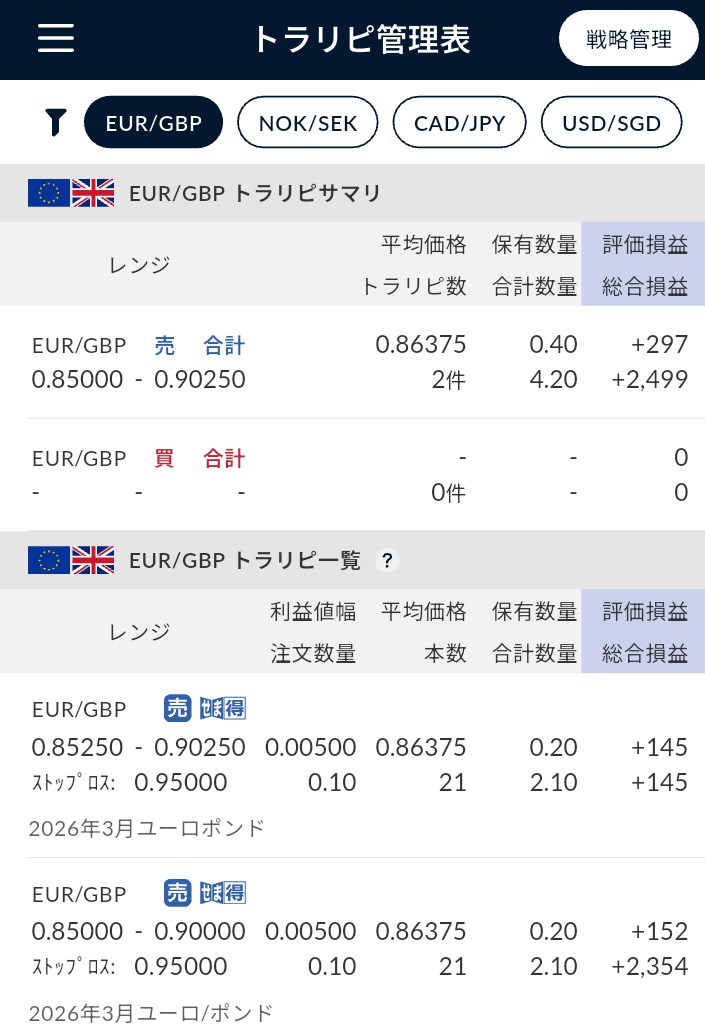
Task: Tap せま得 badge on first list entry
Action: click(223, 708)
